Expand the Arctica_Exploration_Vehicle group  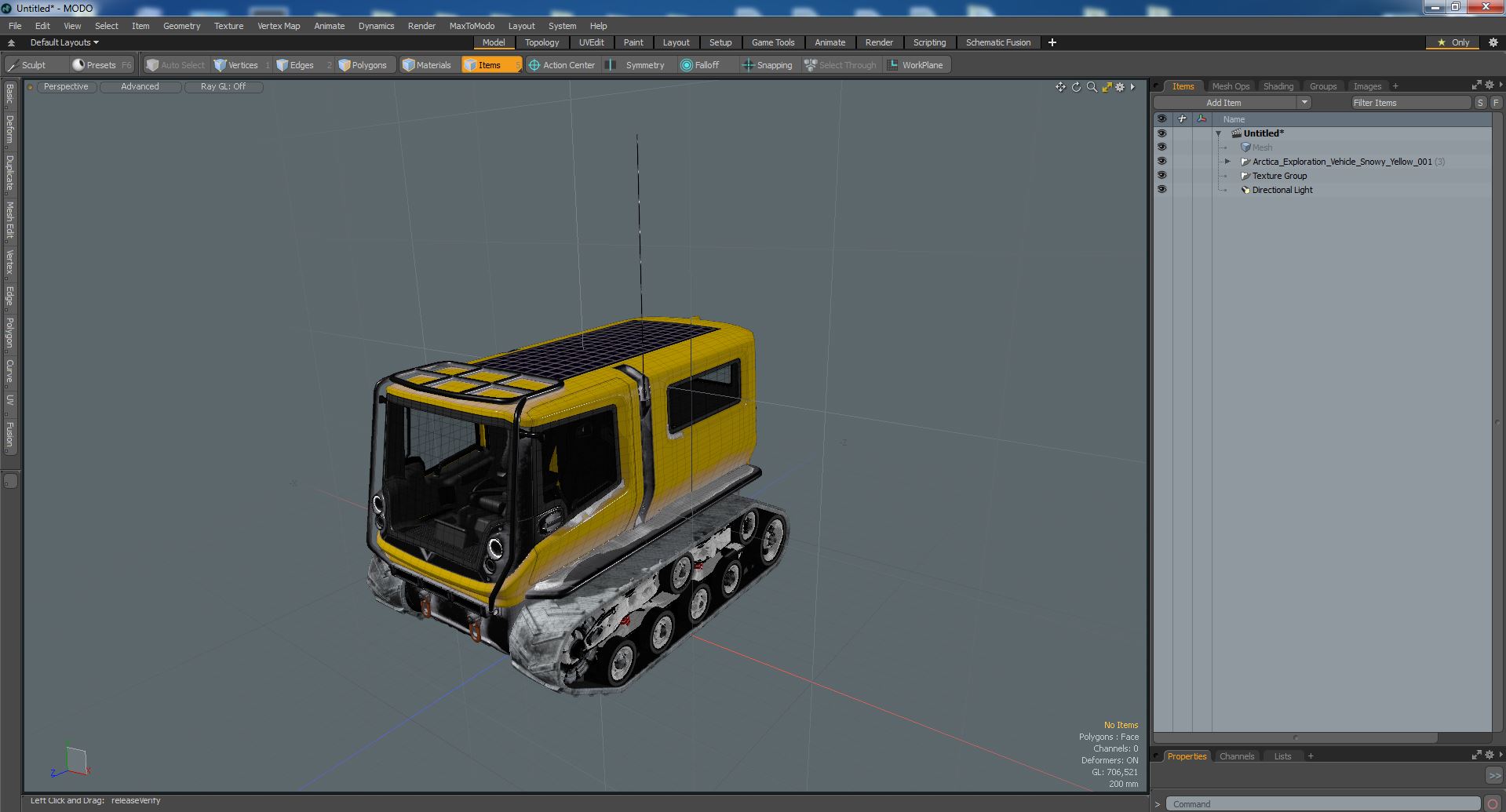(x=1228, y=162)
